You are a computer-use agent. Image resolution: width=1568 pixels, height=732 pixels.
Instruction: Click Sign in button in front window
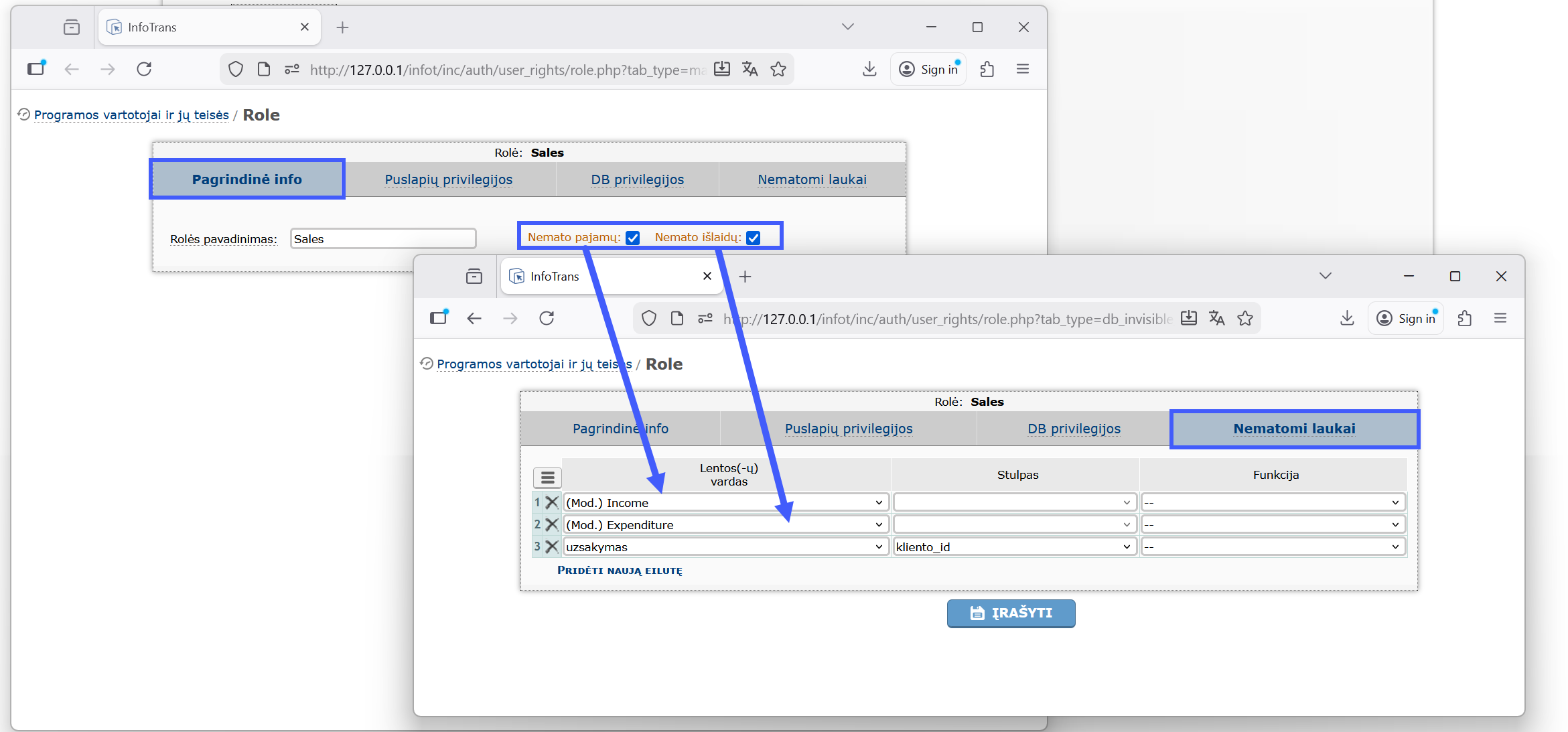tap(1406, 318)
